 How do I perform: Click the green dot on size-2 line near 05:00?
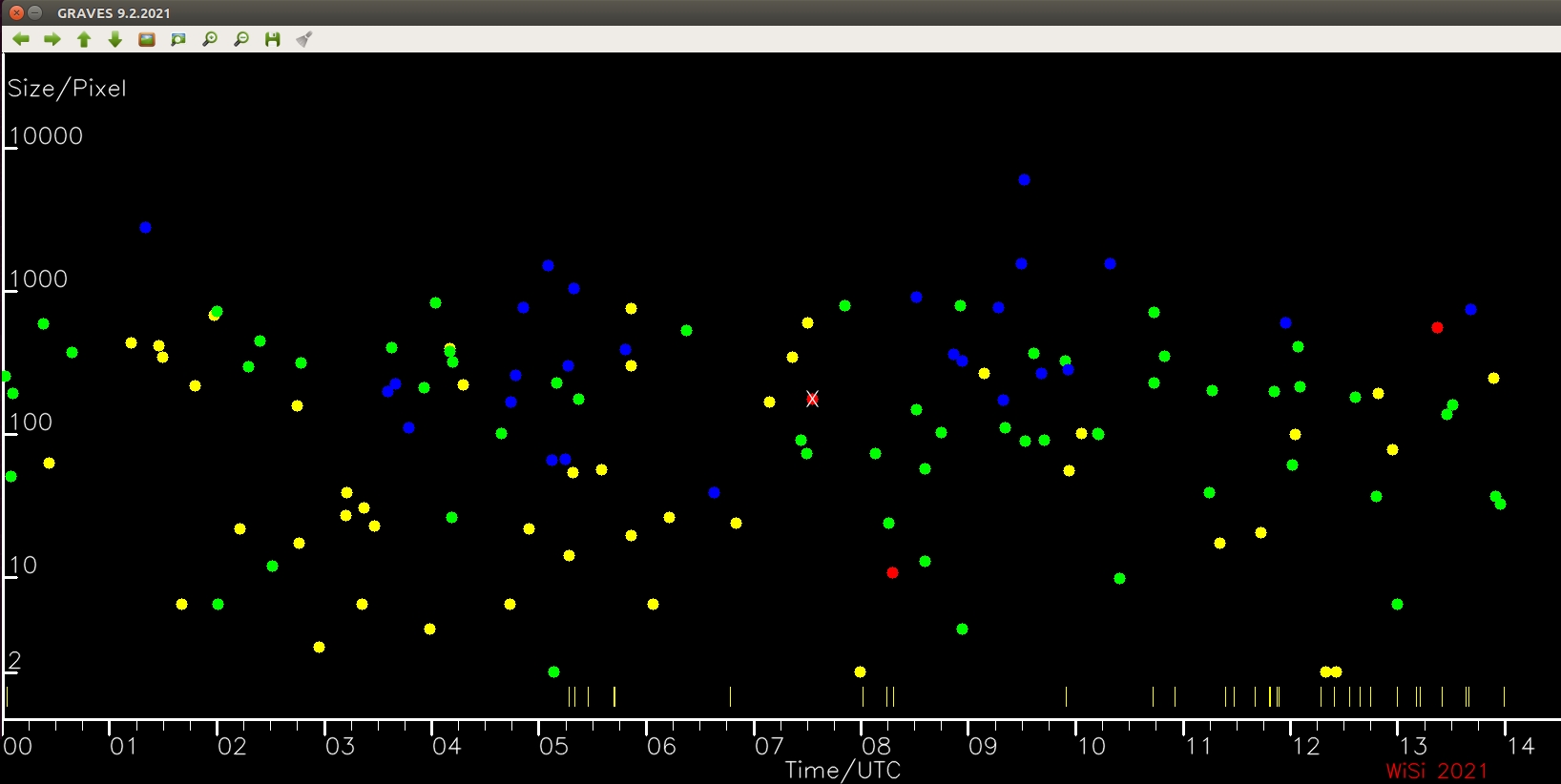click(553, 671)
